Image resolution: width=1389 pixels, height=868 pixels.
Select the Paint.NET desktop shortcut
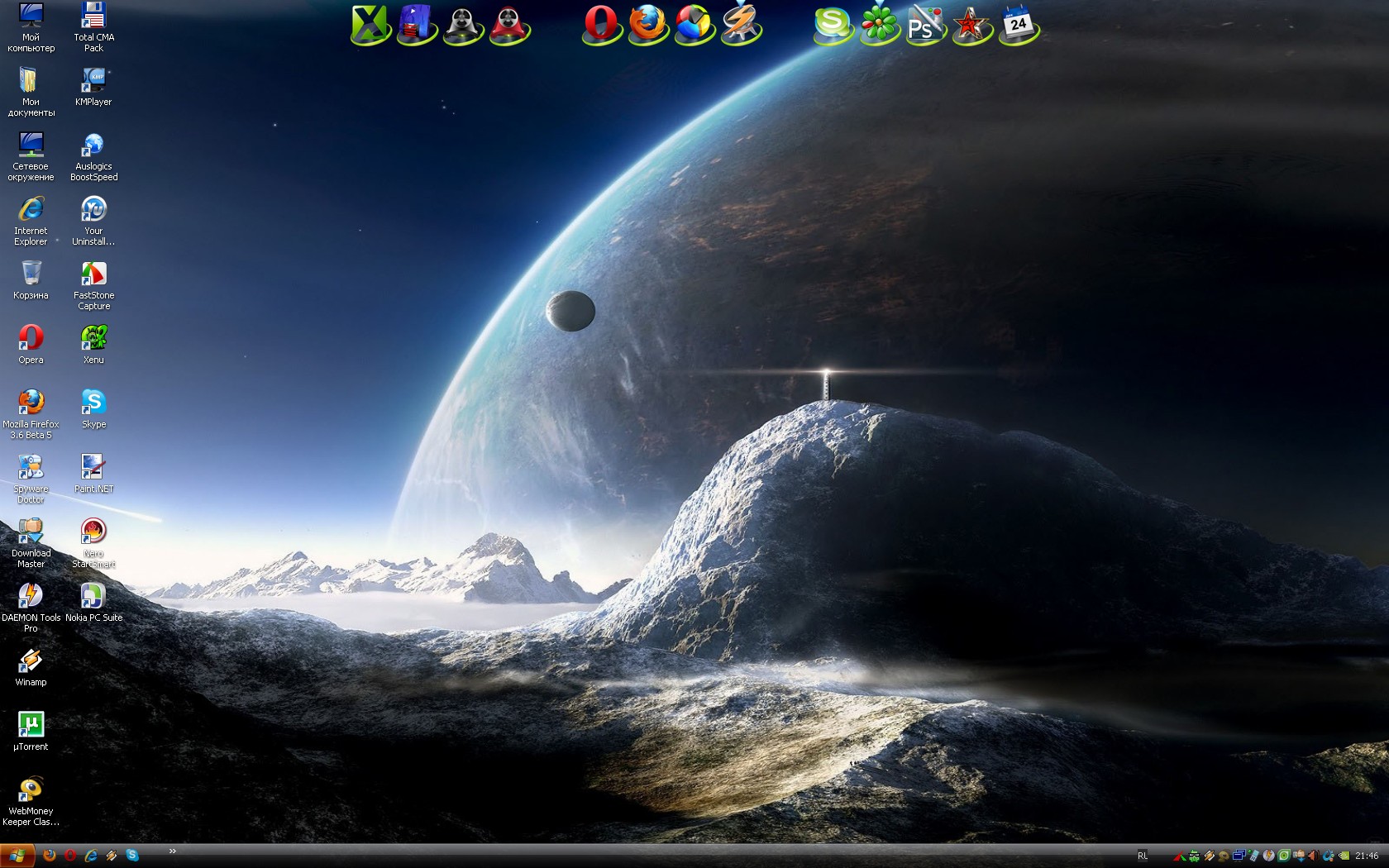point(93,472)
